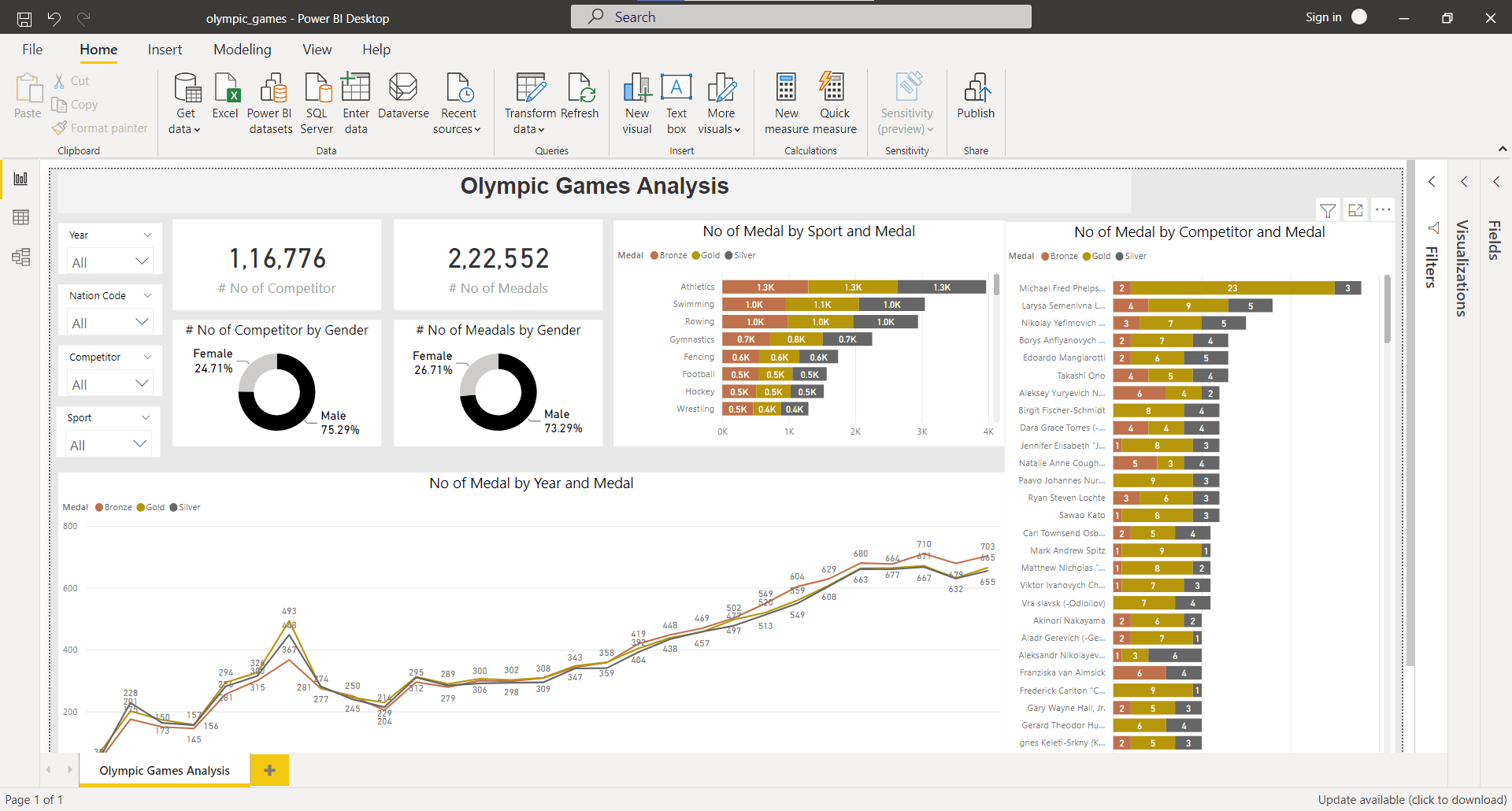Create a New measure
Image resolution: width=1512 pixels, height=811 pixels.
click(785, 102)
